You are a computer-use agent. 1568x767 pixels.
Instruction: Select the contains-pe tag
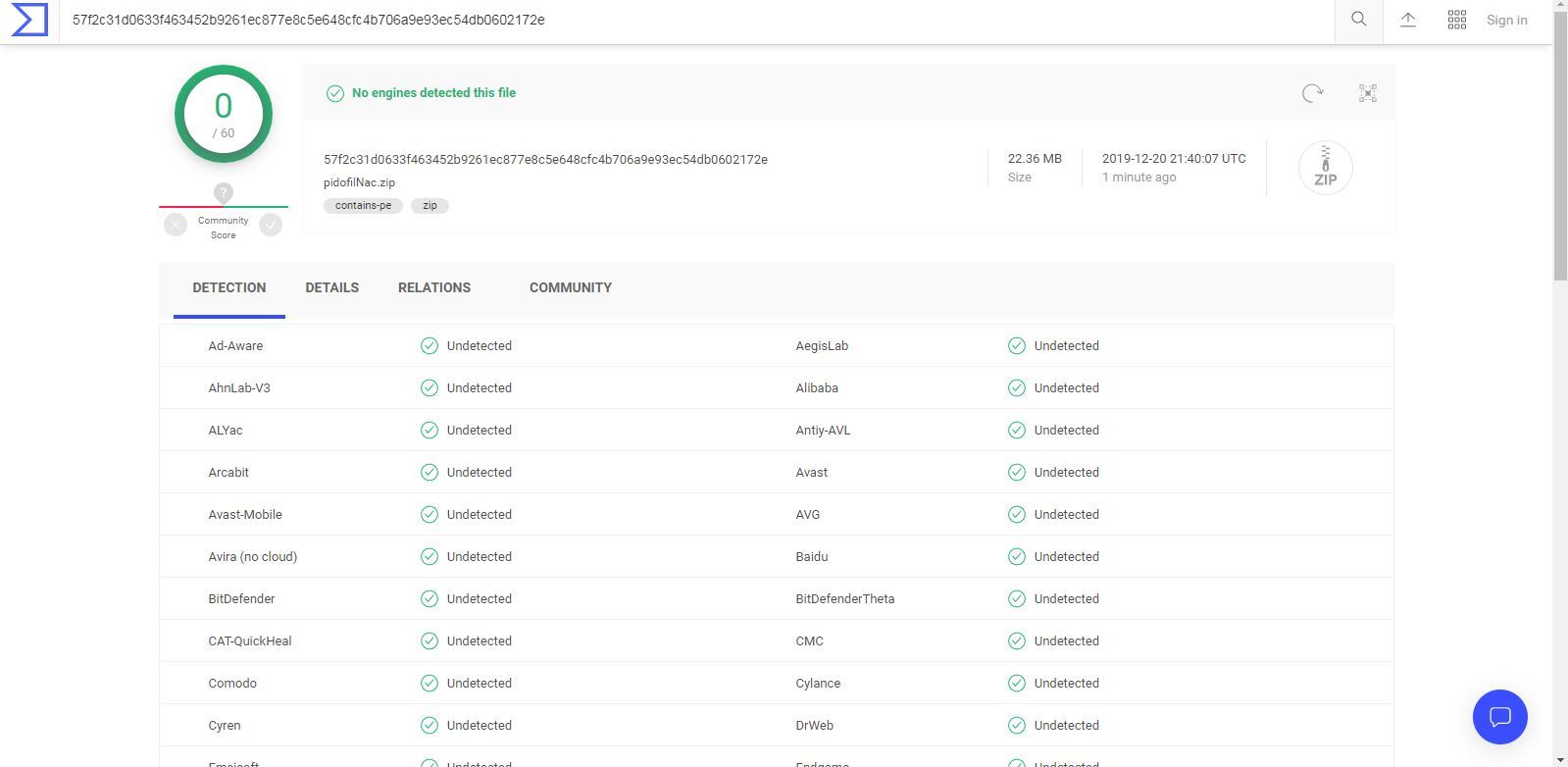363,206
